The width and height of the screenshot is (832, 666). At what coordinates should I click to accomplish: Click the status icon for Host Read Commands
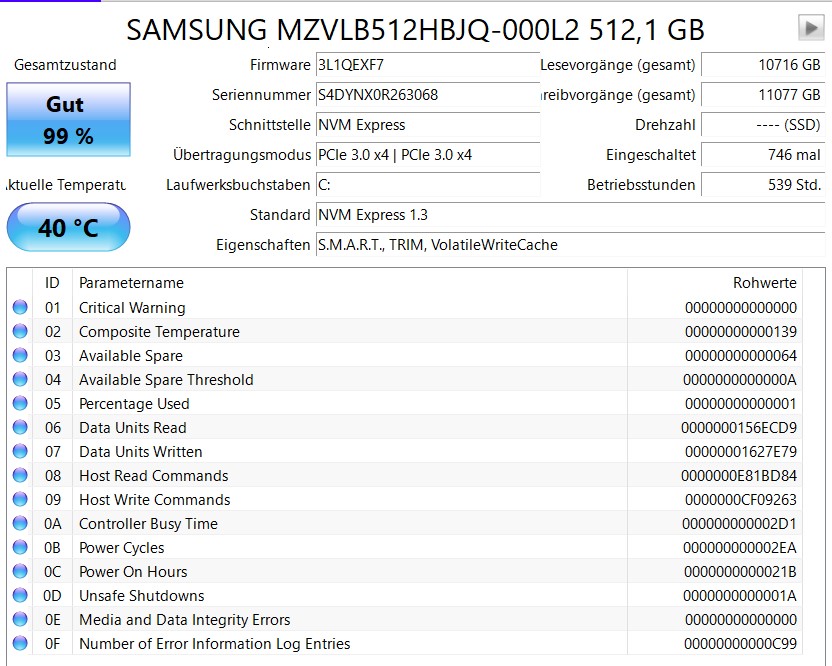click(x=20, y=475)
